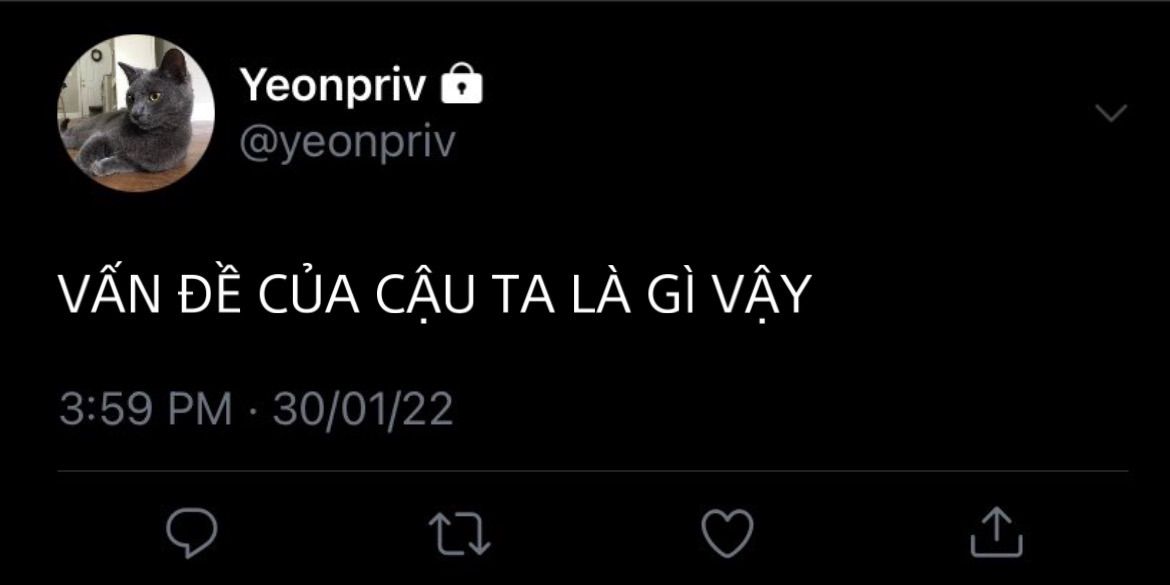The width and height of the screenshot is (1170, 585).
Task: Click the 3:59 PM timestamp
Action: coord(146,410)
